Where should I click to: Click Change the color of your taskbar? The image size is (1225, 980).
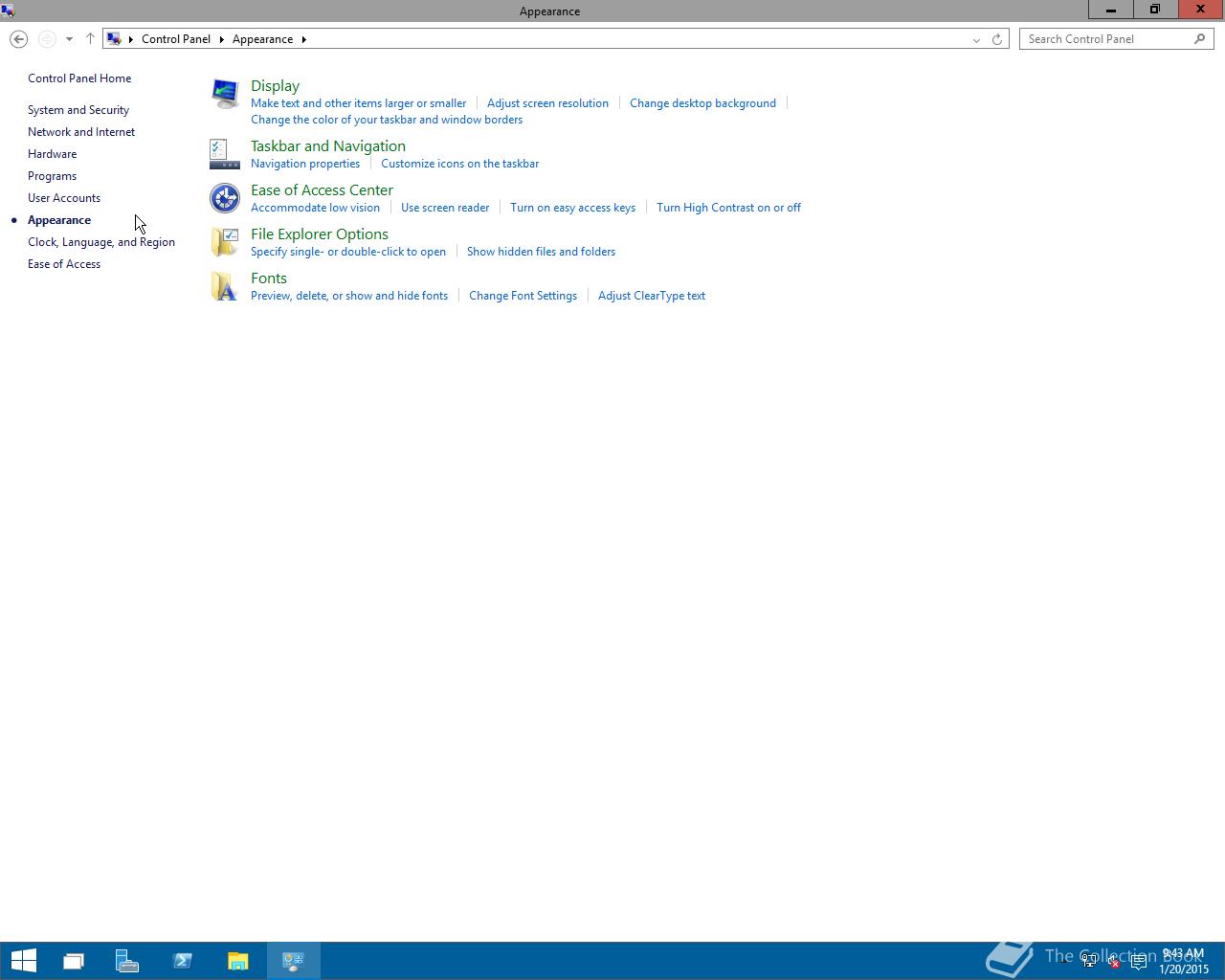click(387, 120)
